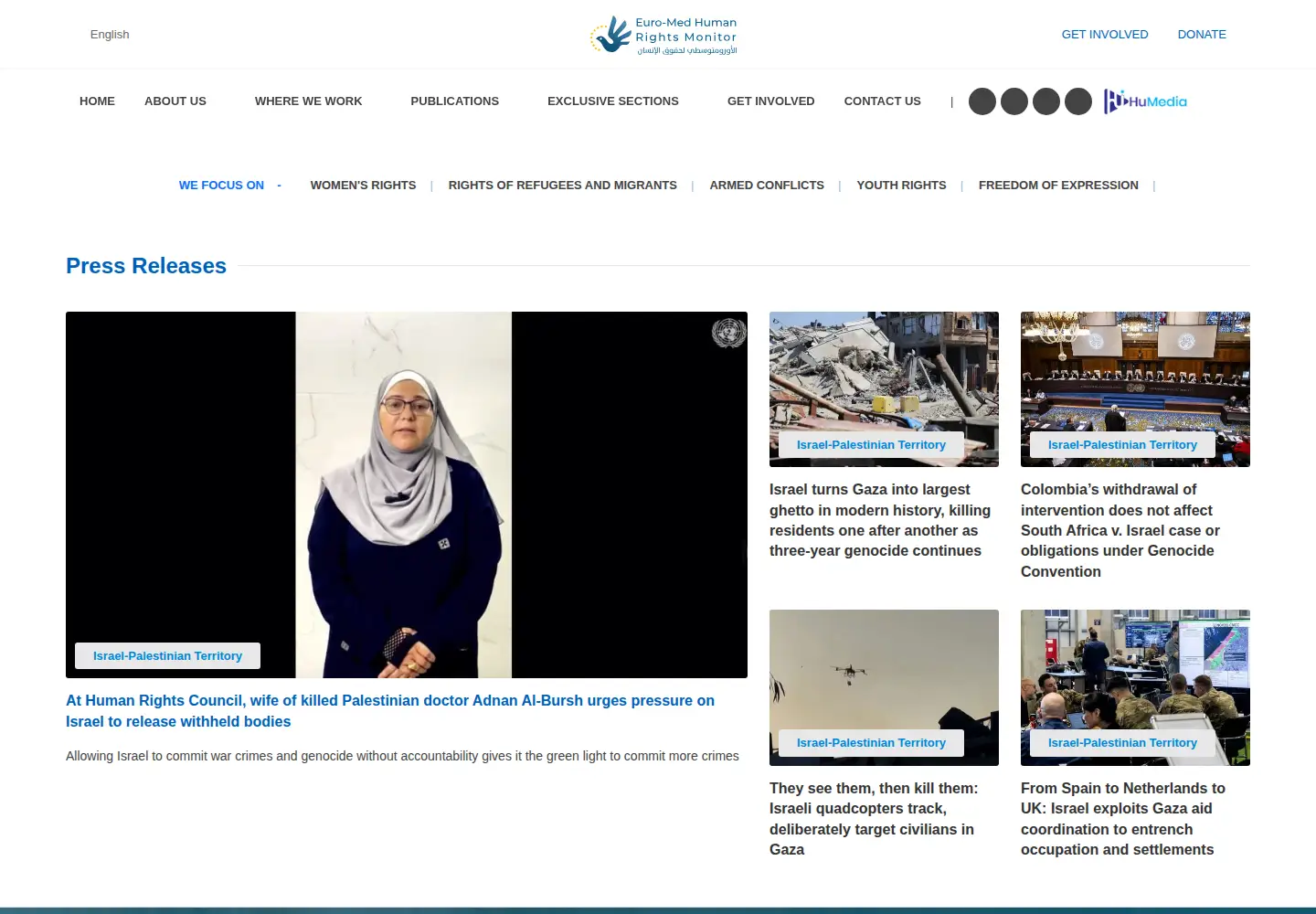Expand the WHERE WE WORK menu
This screenshot has height=914, width=1316.
click(308, 101)
